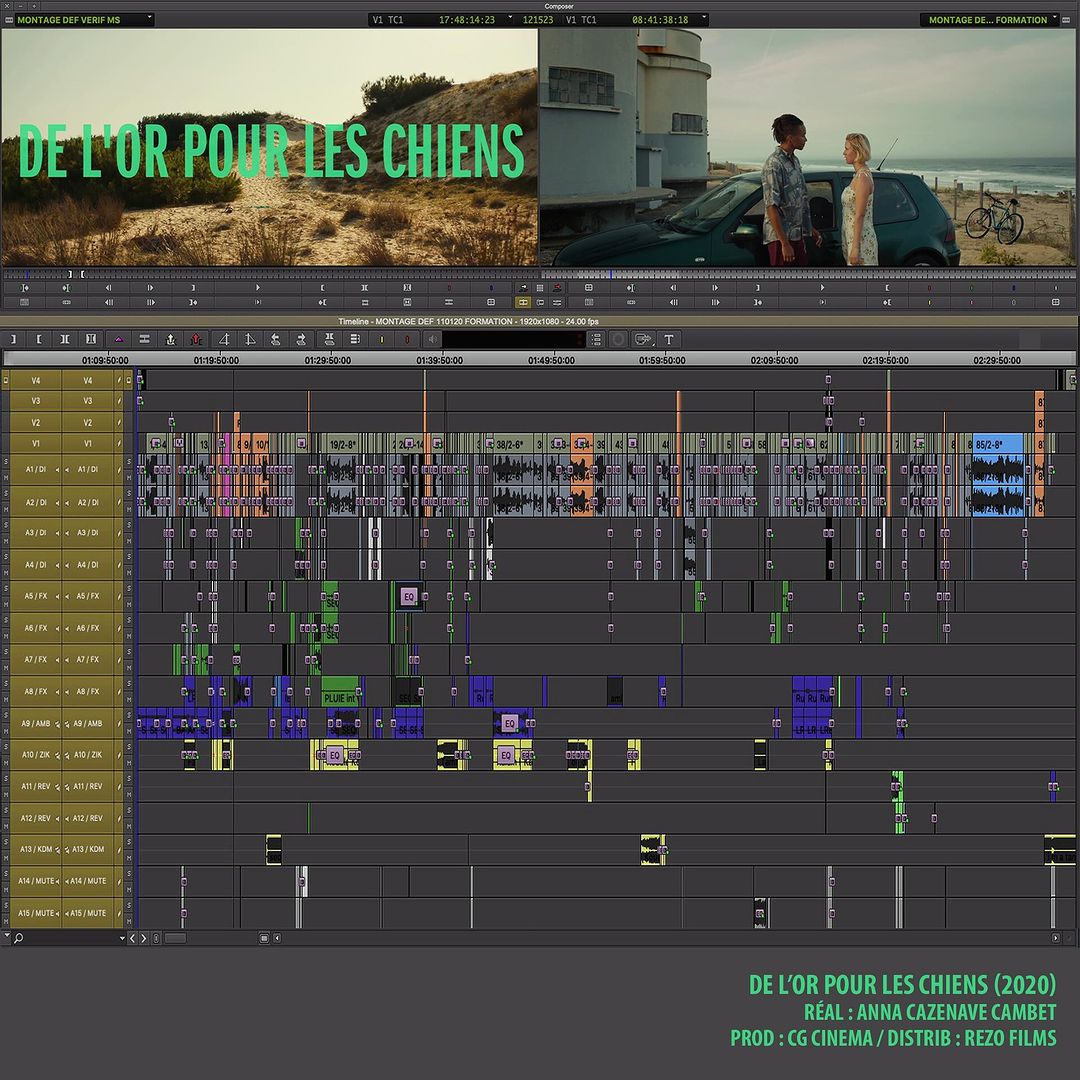Click the speaker audio icon in timeline toolbar

[432, 339]
